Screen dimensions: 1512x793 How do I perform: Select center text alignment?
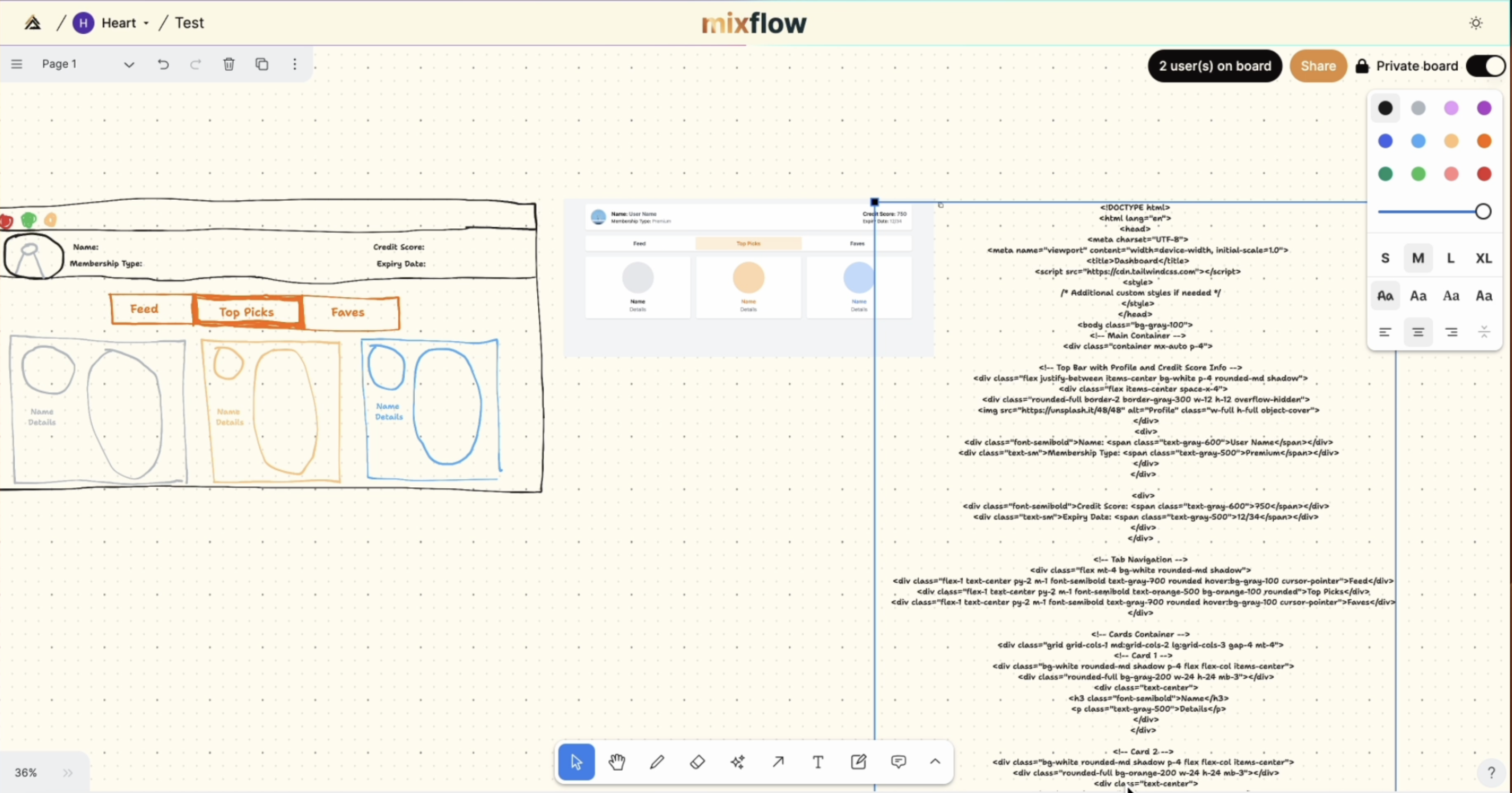[1418, 332]
